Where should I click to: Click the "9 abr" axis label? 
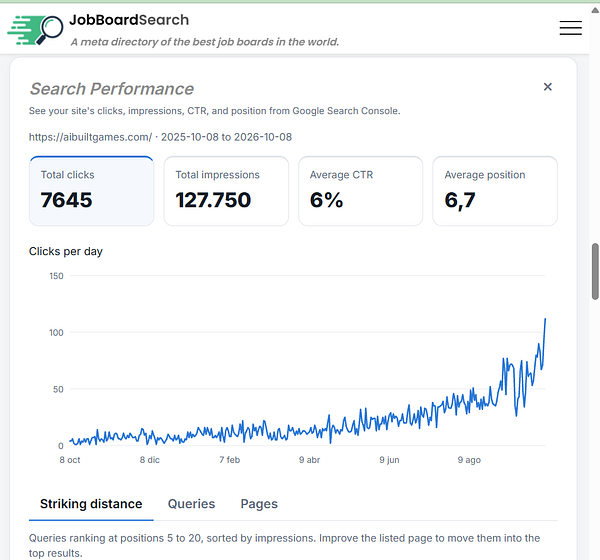(x=310, y=460)
